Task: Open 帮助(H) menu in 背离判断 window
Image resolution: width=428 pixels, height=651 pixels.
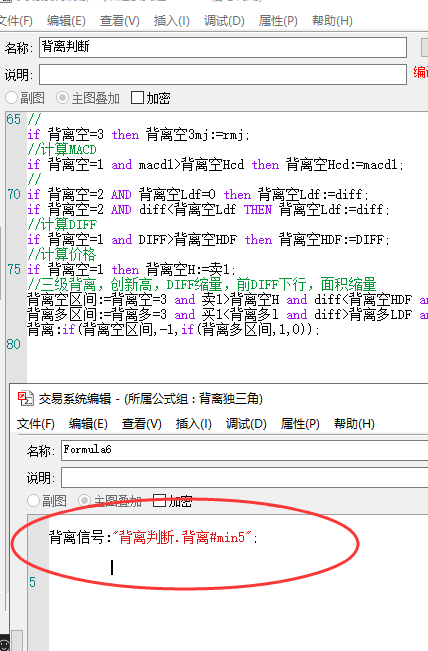Action: [332, 21]
